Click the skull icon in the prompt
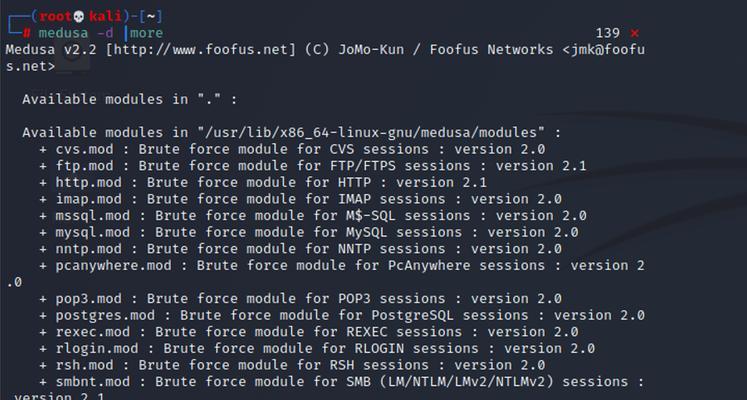 click(x=79, y=17)
